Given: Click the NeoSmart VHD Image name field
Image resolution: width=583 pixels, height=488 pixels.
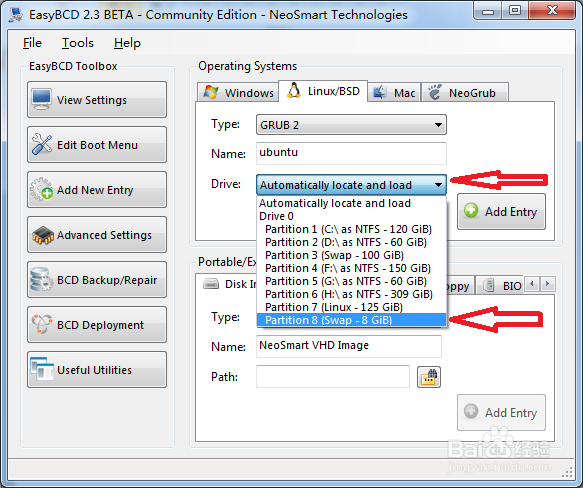Looking at the screenshot, I should (x=349, y=346).
